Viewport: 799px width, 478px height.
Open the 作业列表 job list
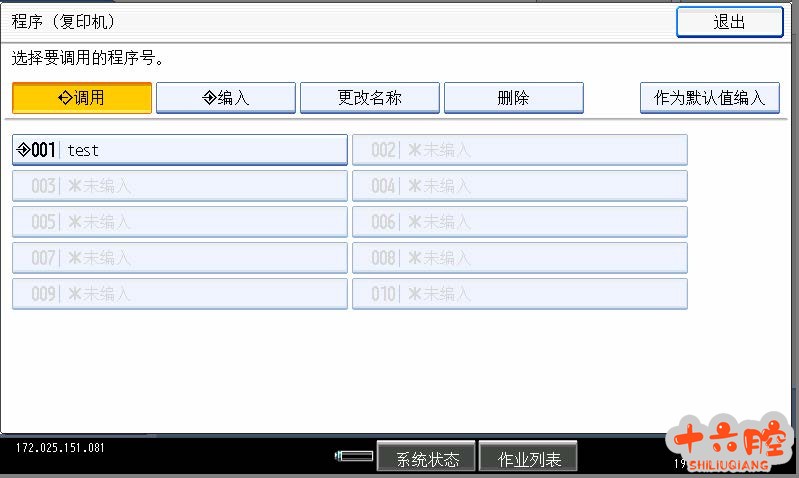pos(528,459)
